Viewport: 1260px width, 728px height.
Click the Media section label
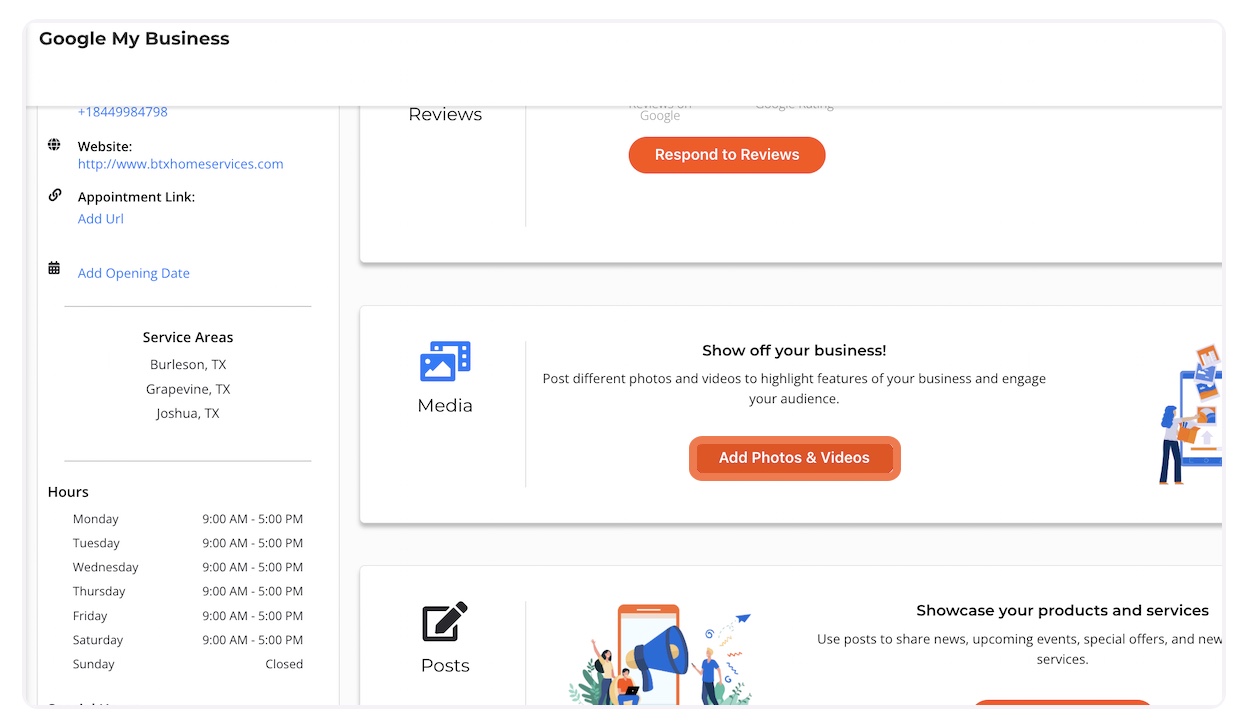tap(445, 406)
